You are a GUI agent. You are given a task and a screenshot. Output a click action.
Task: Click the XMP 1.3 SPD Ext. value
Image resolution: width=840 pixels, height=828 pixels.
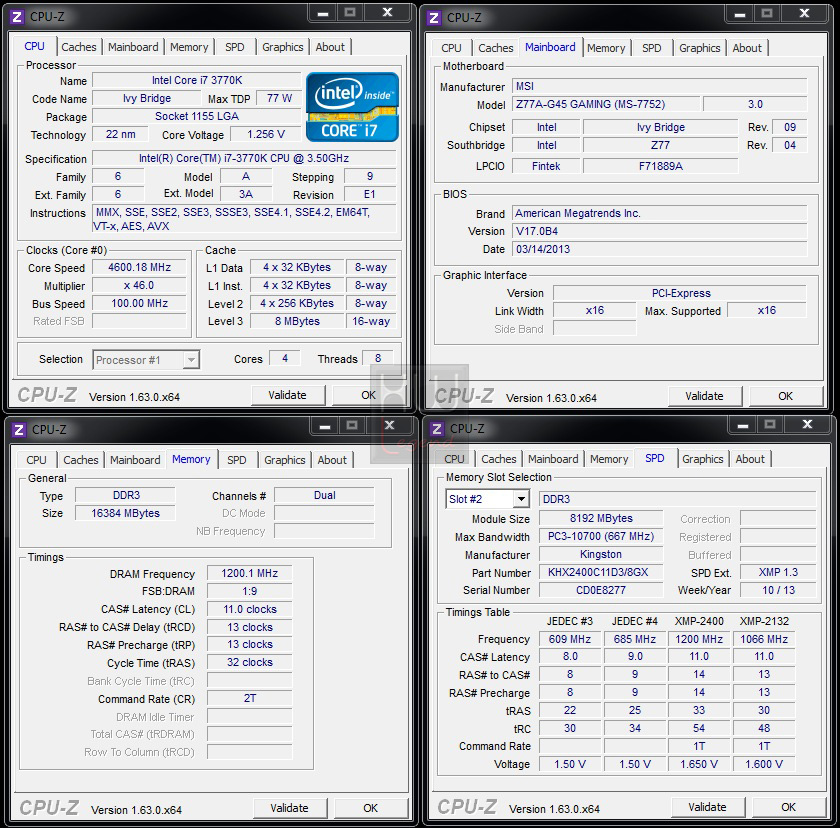778,573
